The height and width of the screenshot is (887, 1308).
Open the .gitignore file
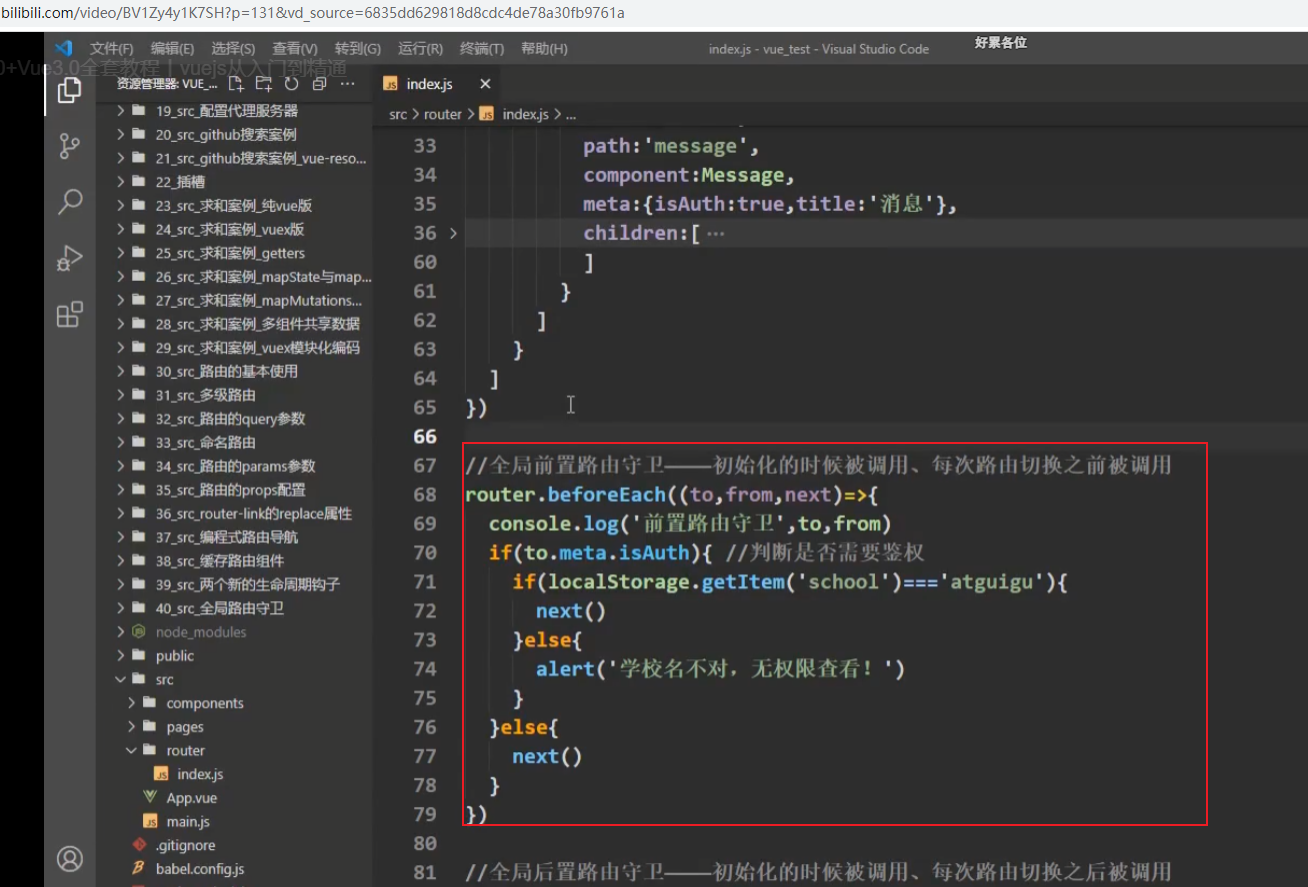[185, 846]
